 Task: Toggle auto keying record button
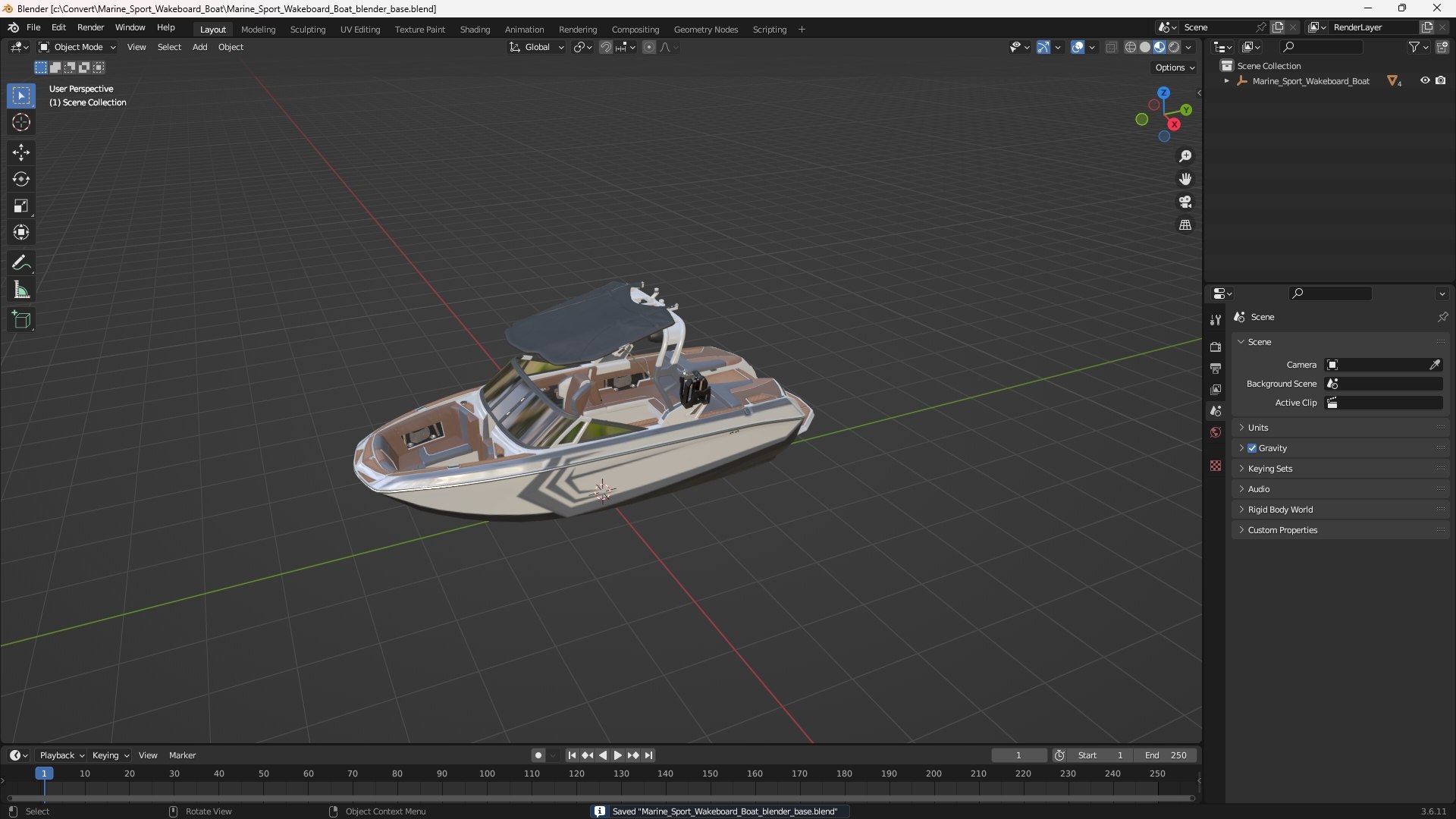[x=538, y=755]
